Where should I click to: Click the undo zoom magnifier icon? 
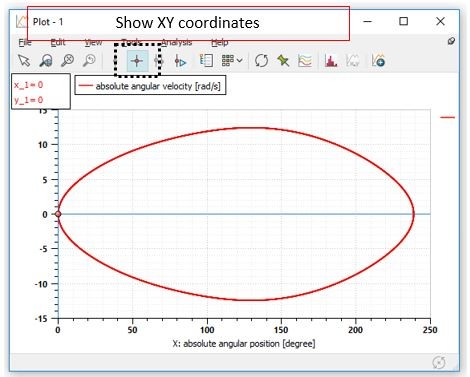89,61
